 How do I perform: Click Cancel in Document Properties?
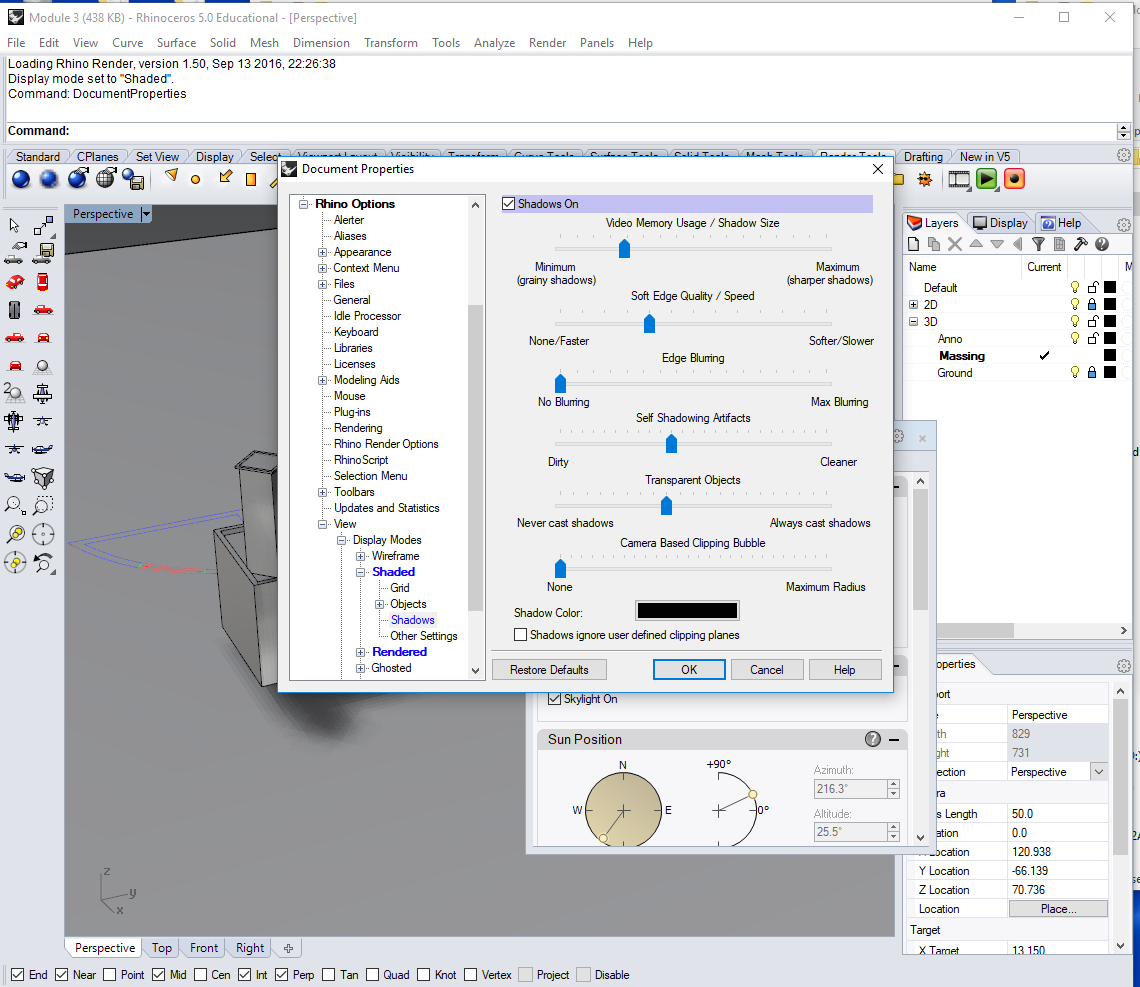point(766,669)
